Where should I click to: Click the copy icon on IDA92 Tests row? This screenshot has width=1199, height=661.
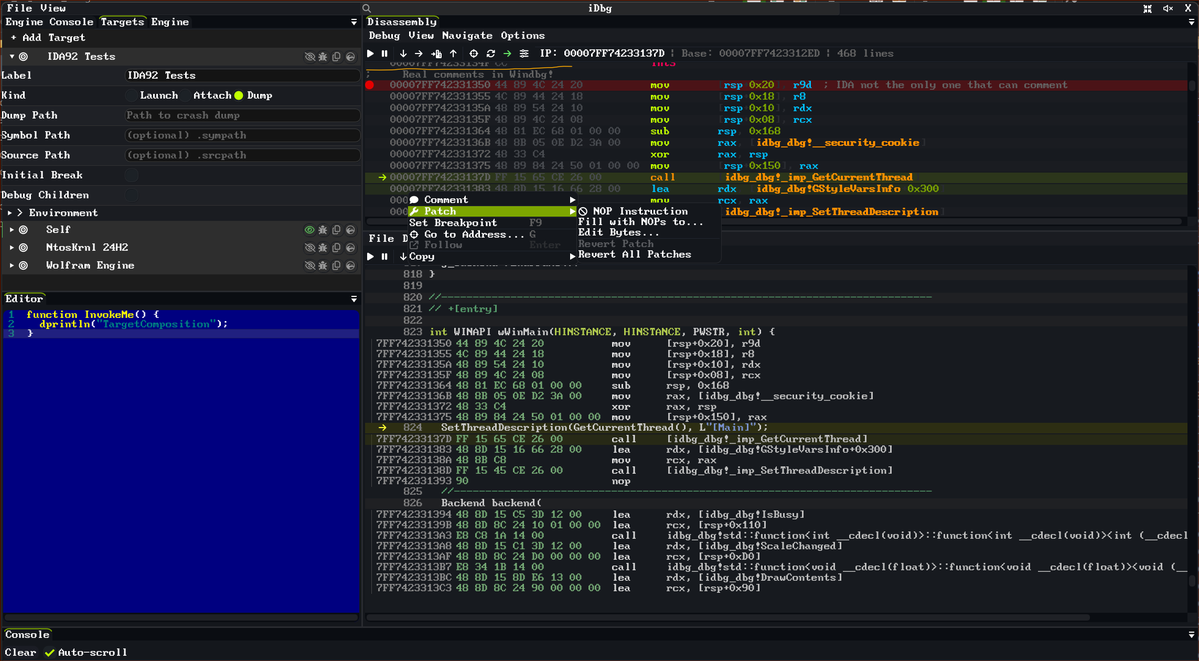tap(336, 57)
